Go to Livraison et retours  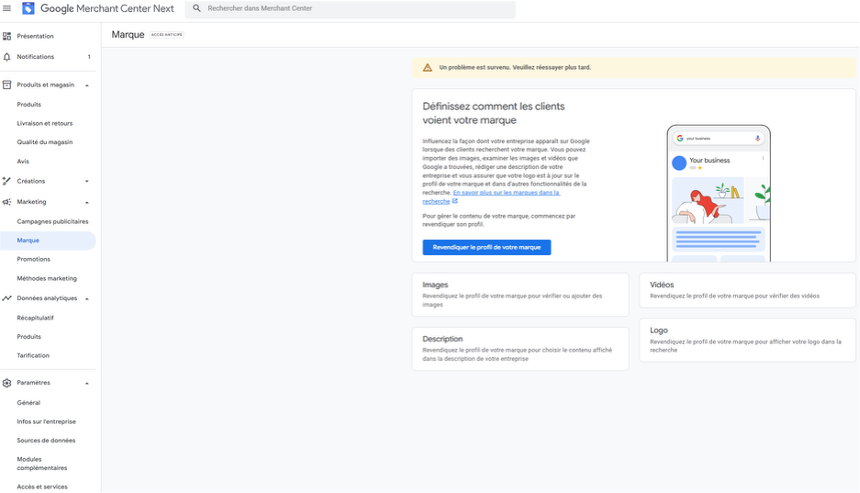[x=45, y=123]
